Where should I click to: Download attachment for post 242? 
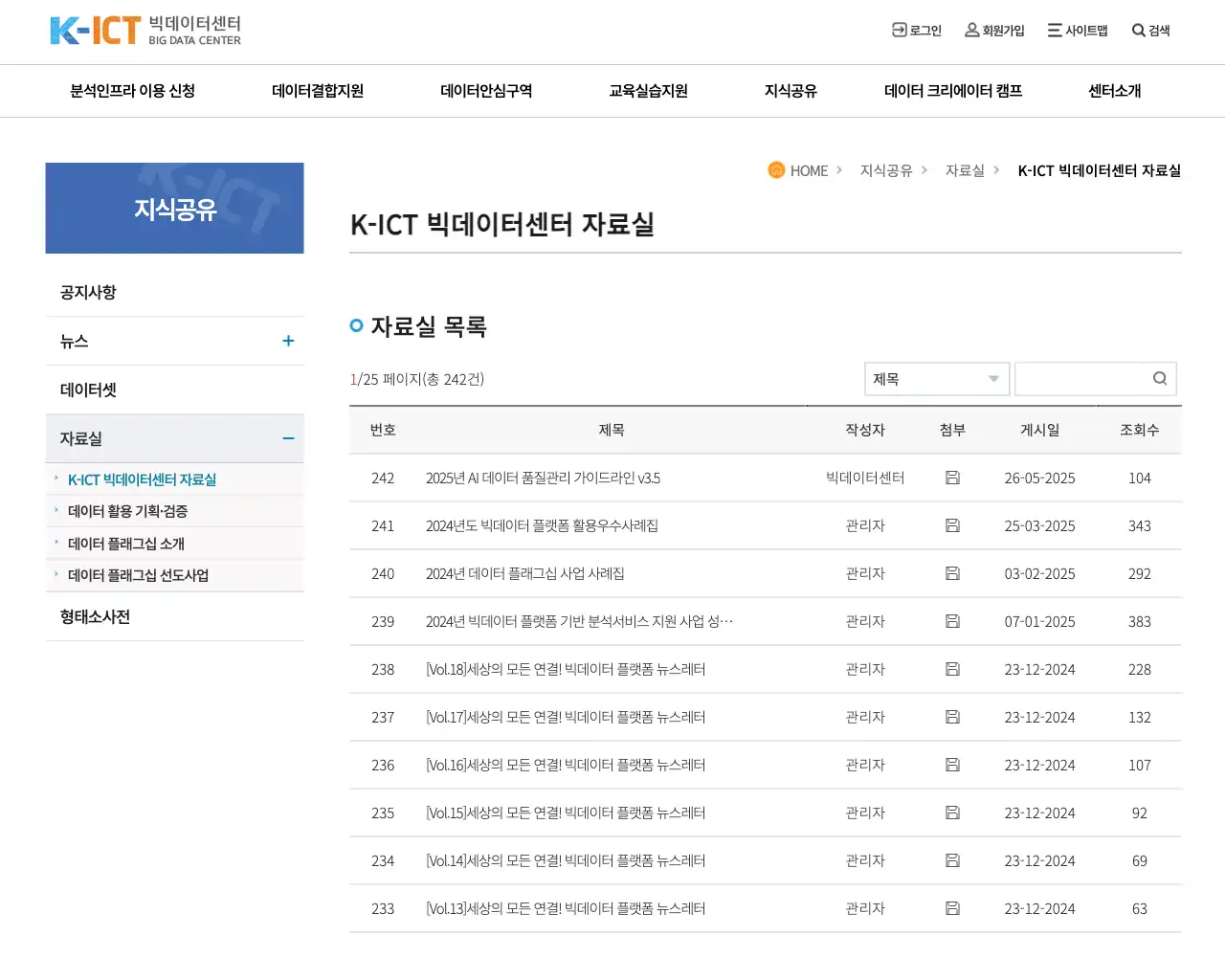pyautogui.click(x=952, y=478)
